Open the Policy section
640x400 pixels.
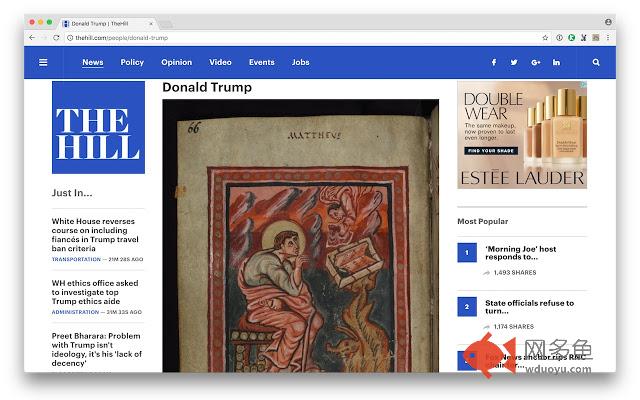click(132, 62)
